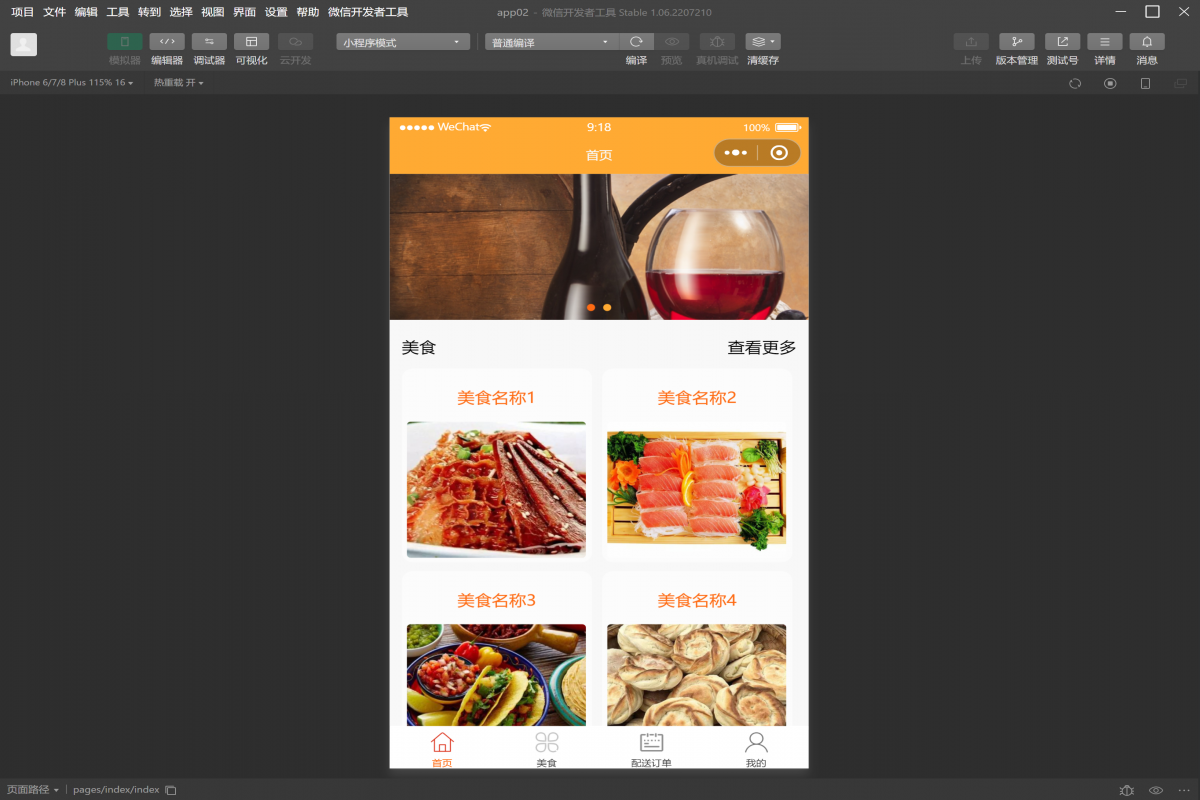Open the 详情 details icon
Viewport: 1200px width, 800px height.
(x=1104, y=42)
